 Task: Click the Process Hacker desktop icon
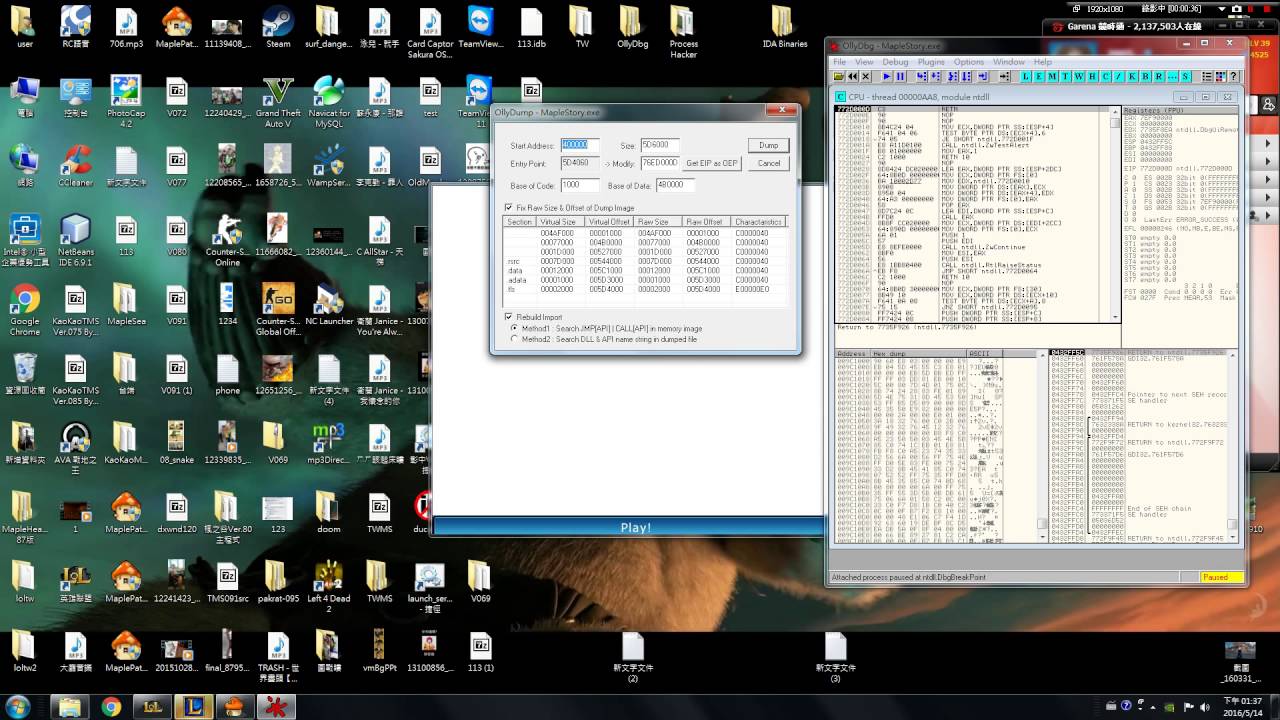click(684, 33)
